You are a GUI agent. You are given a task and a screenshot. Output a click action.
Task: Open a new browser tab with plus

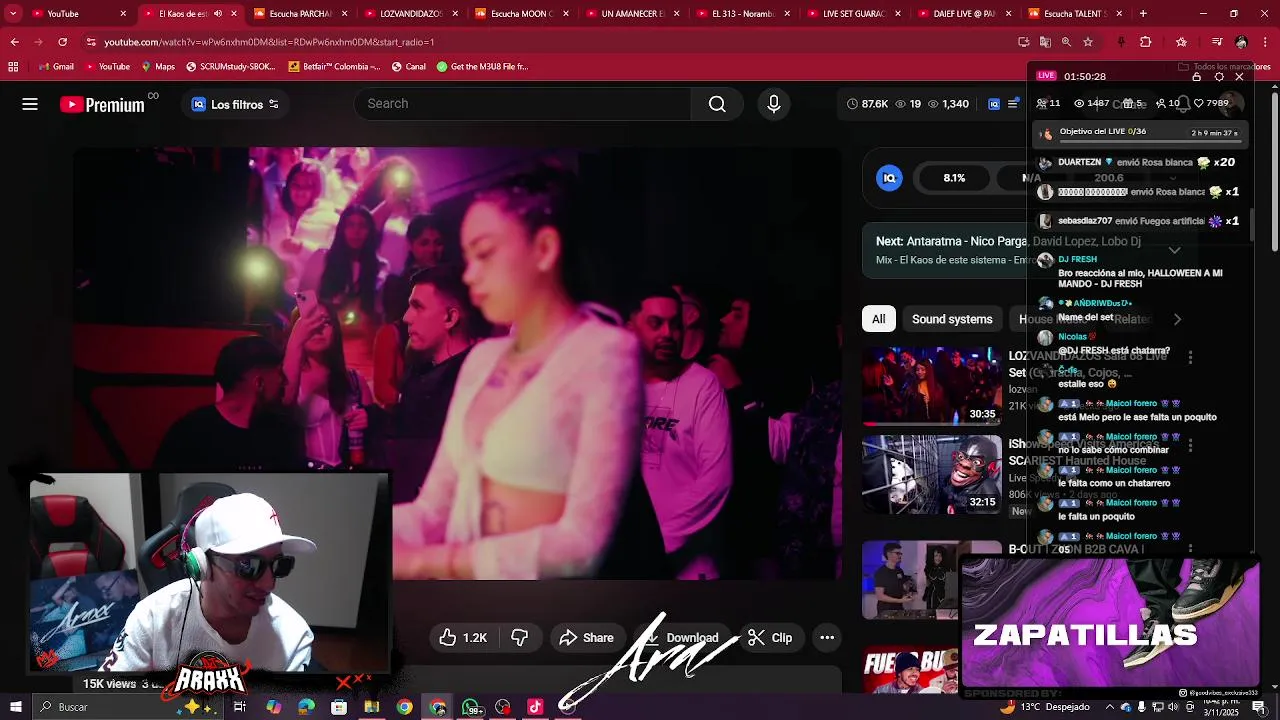tap(1143, 14)
